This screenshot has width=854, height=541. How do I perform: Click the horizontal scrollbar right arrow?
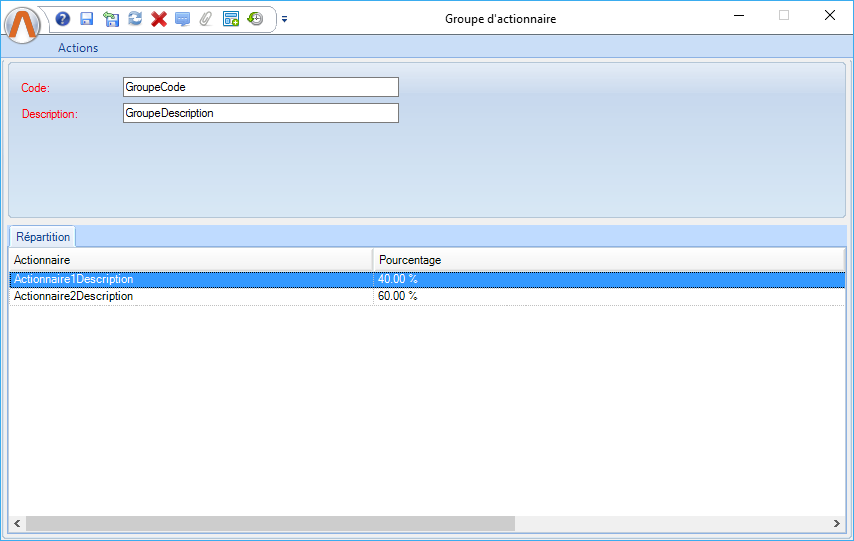pyautogui.click(x=837, y=524)
